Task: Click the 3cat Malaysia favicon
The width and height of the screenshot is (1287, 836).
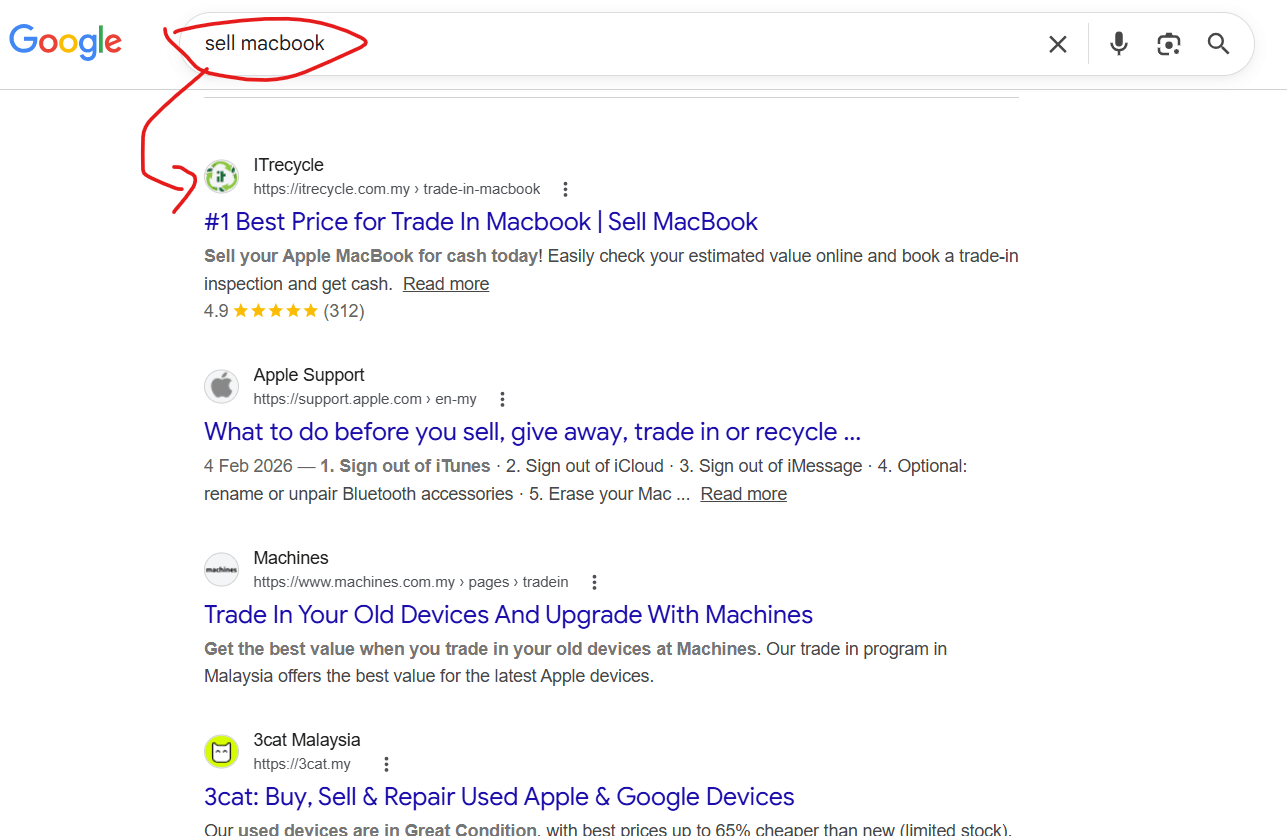Action: (x=222, y=751)
